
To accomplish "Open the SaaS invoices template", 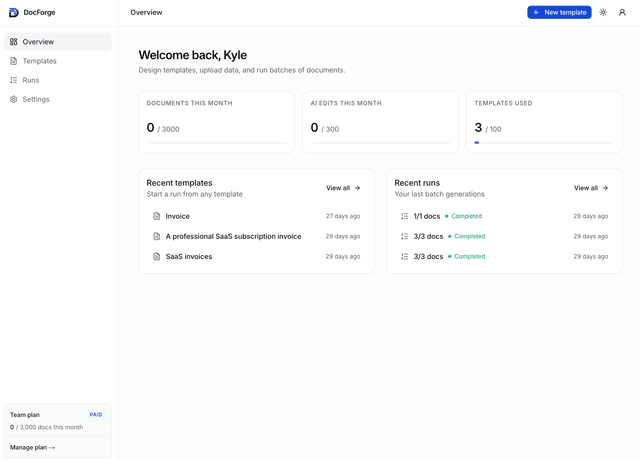I will click(x=256, y=256).
